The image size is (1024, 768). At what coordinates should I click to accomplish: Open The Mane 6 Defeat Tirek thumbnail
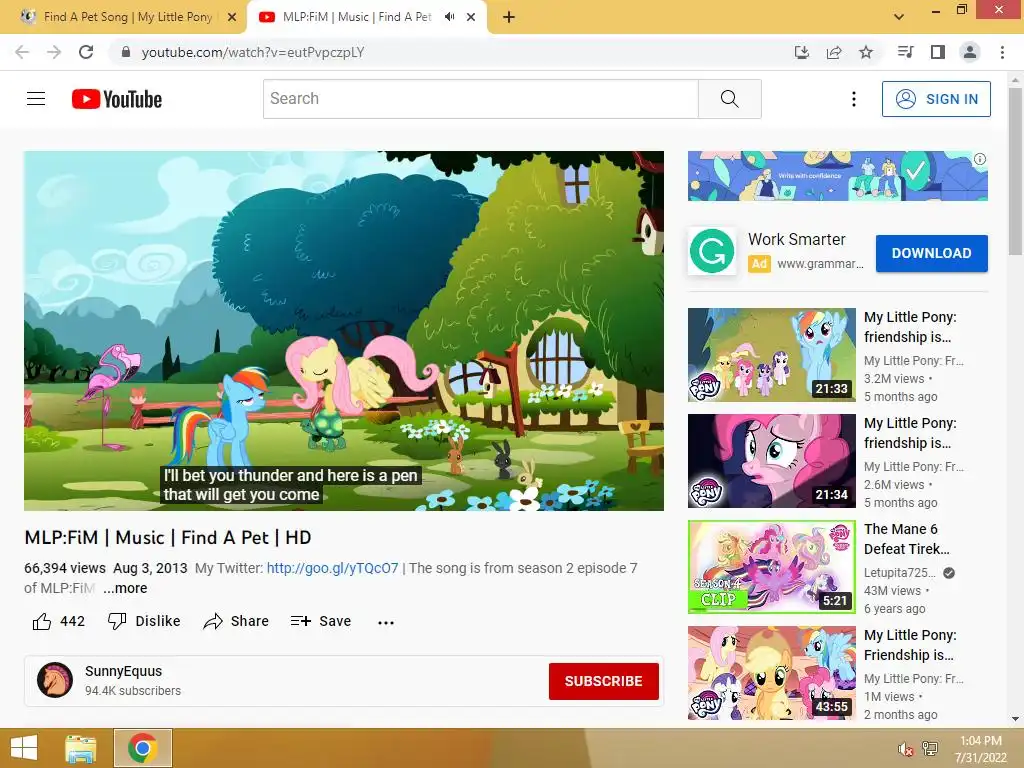point(771,567)
